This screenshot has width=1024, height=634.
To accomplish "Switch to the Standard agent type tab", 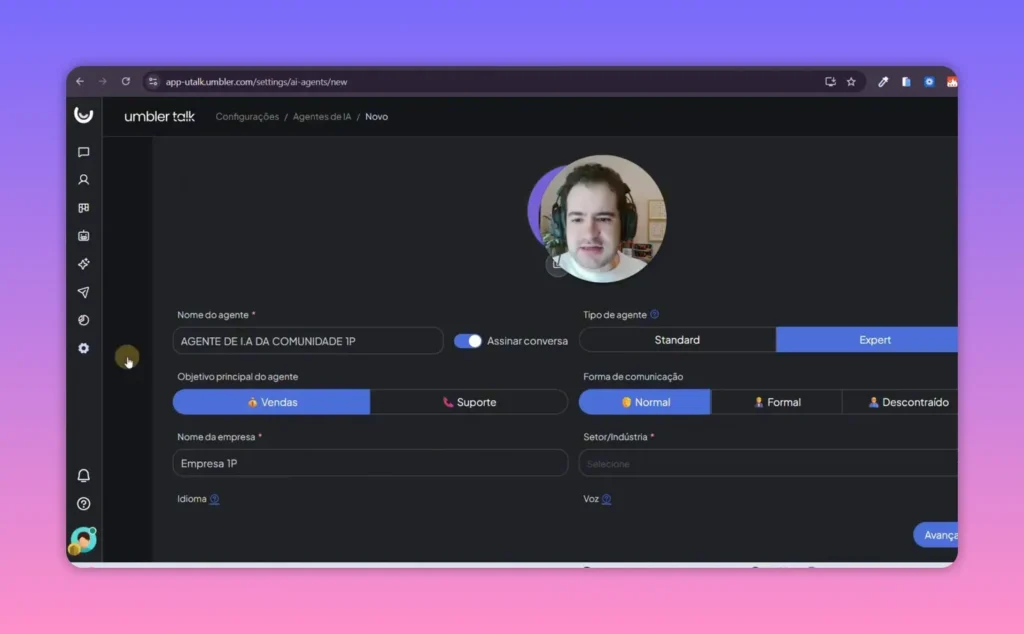I will [x=678, y=339].
